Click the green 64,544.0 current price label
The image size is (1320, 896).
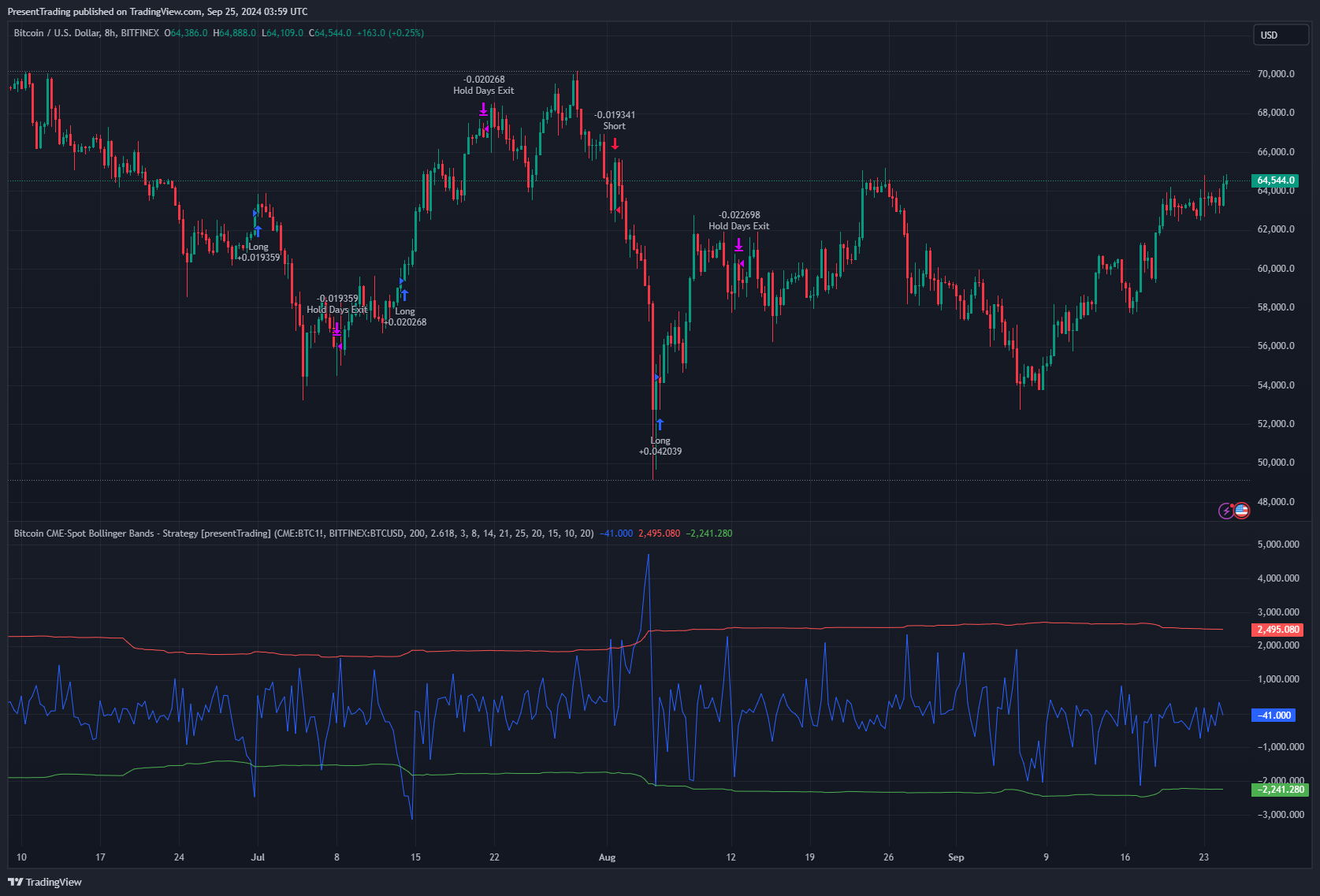[x=1275, y=180]
